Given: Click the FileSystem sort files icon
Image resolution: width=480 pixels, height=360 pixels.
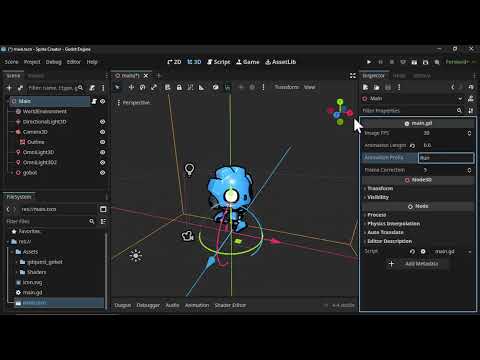Looking at the screenshot, I should point(103,221).
